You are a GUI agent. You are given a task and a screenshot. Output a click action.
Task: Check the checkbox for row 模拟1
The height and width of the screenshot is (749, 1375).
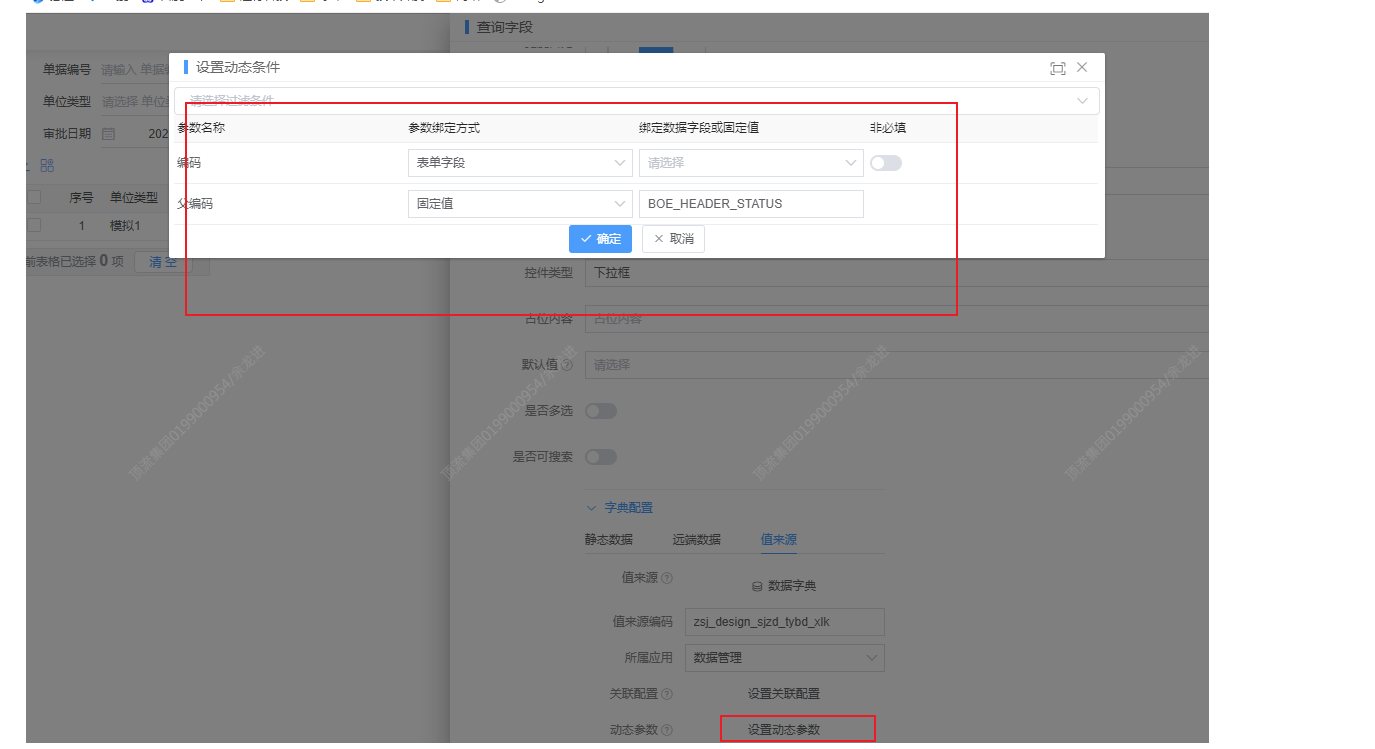[x=33, y=226]
